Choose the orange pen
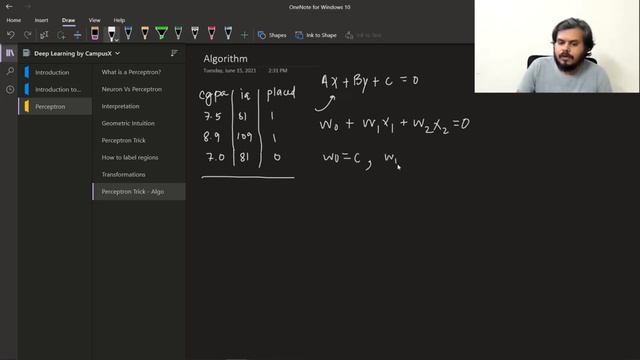The height and width of the screenshot is (360, 640). pos(145,33)
